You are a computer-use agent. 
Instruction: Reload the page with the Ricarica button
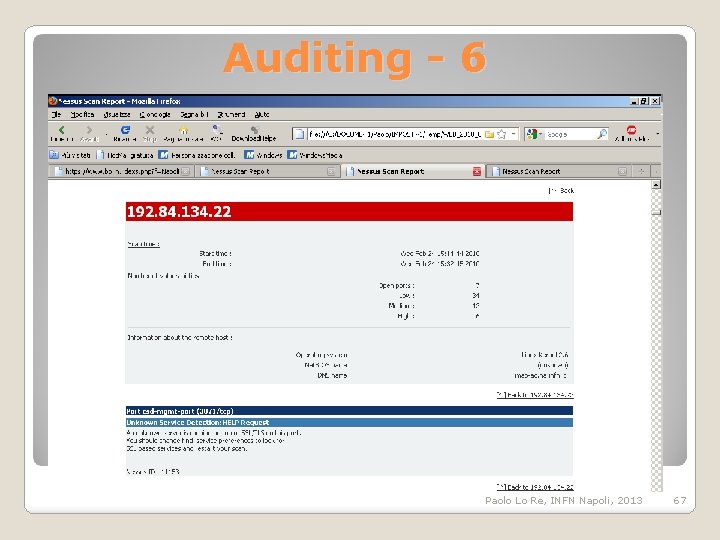coord(125,130)
